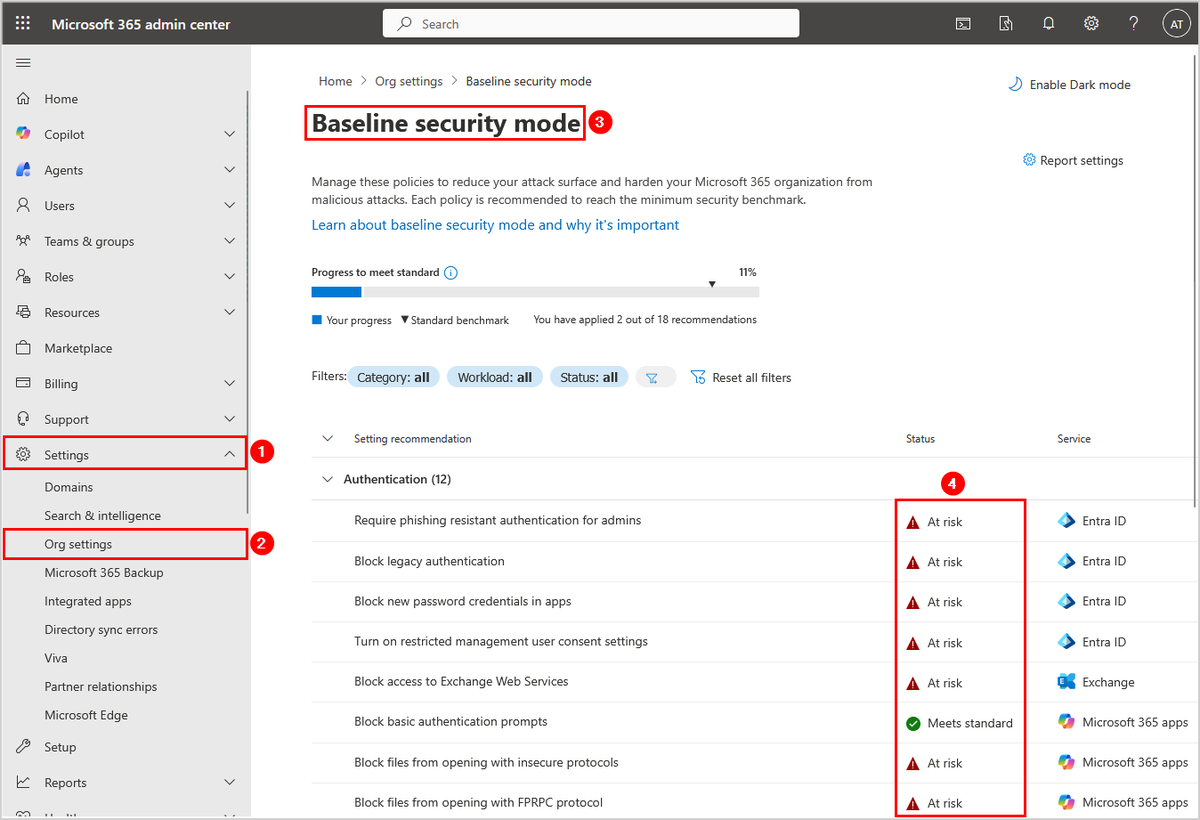The width and height of the screenshot is (1200, 820).
Task: Open notifications bell icon
Action: (x=1049, y=23)
